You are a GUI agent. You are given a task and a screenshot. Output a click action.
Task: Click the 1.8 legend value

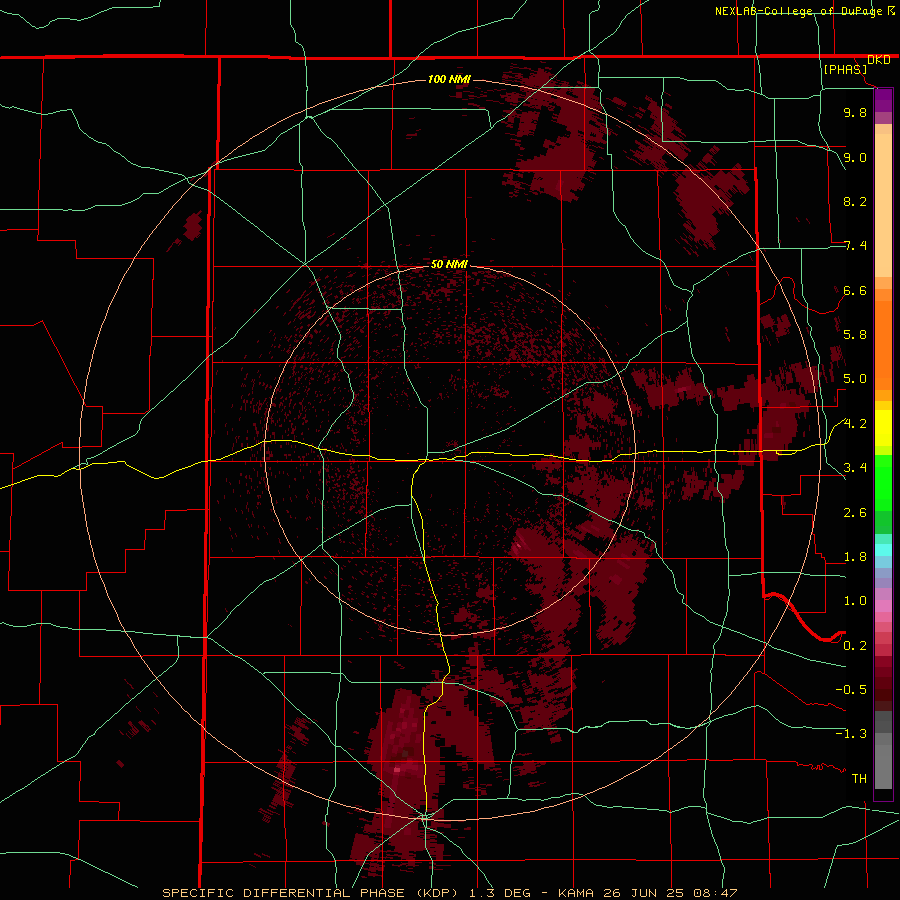coord(855,557)
